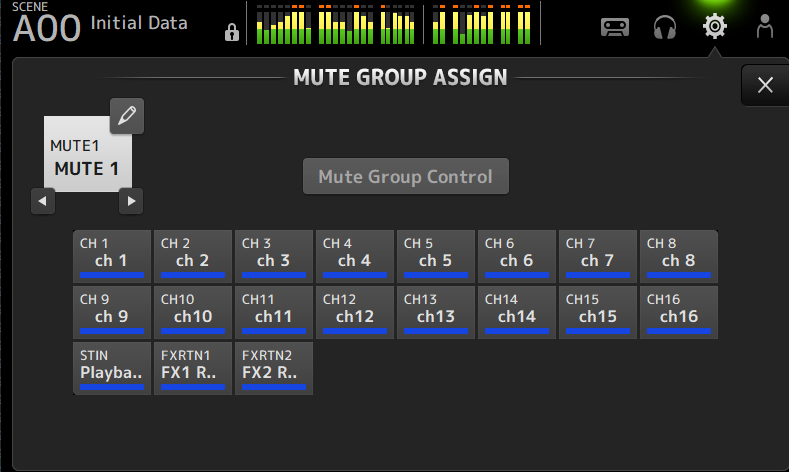
Task: Assign ch12 to the mute group
Action: 355,312
